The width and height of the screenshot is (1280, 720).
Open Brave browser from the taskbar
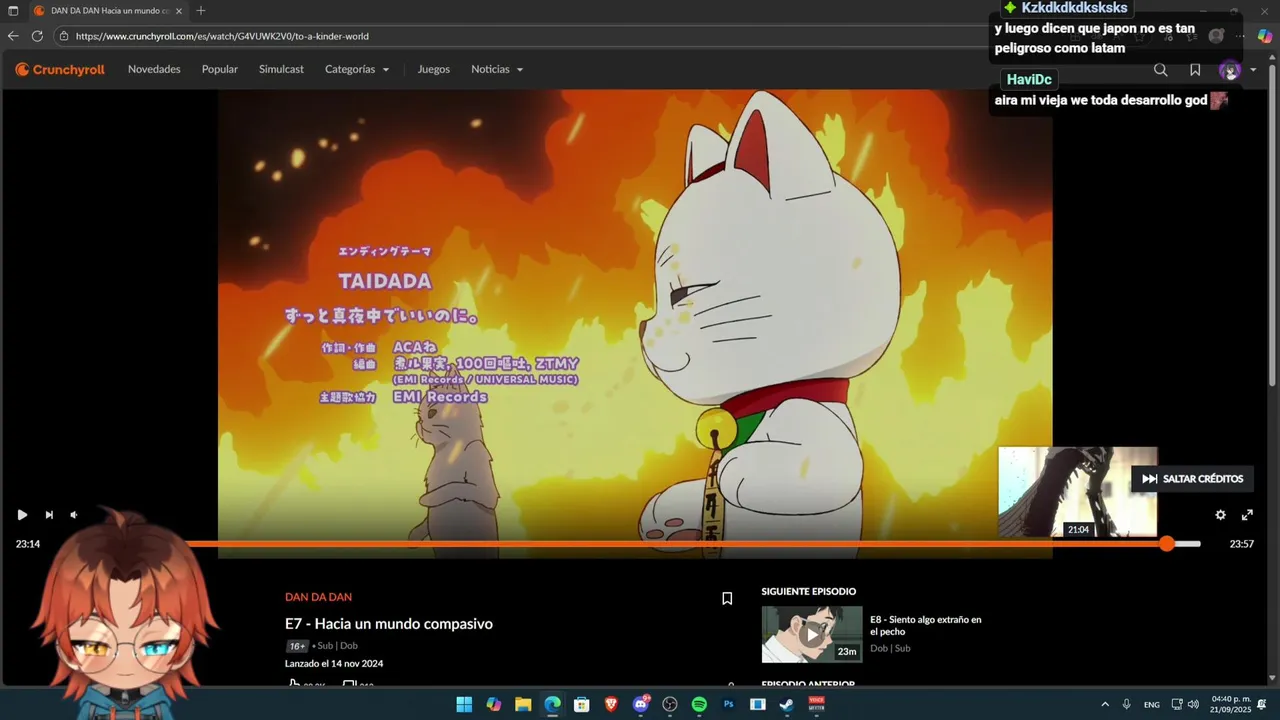pyautogui.click(x=611, y=704)
